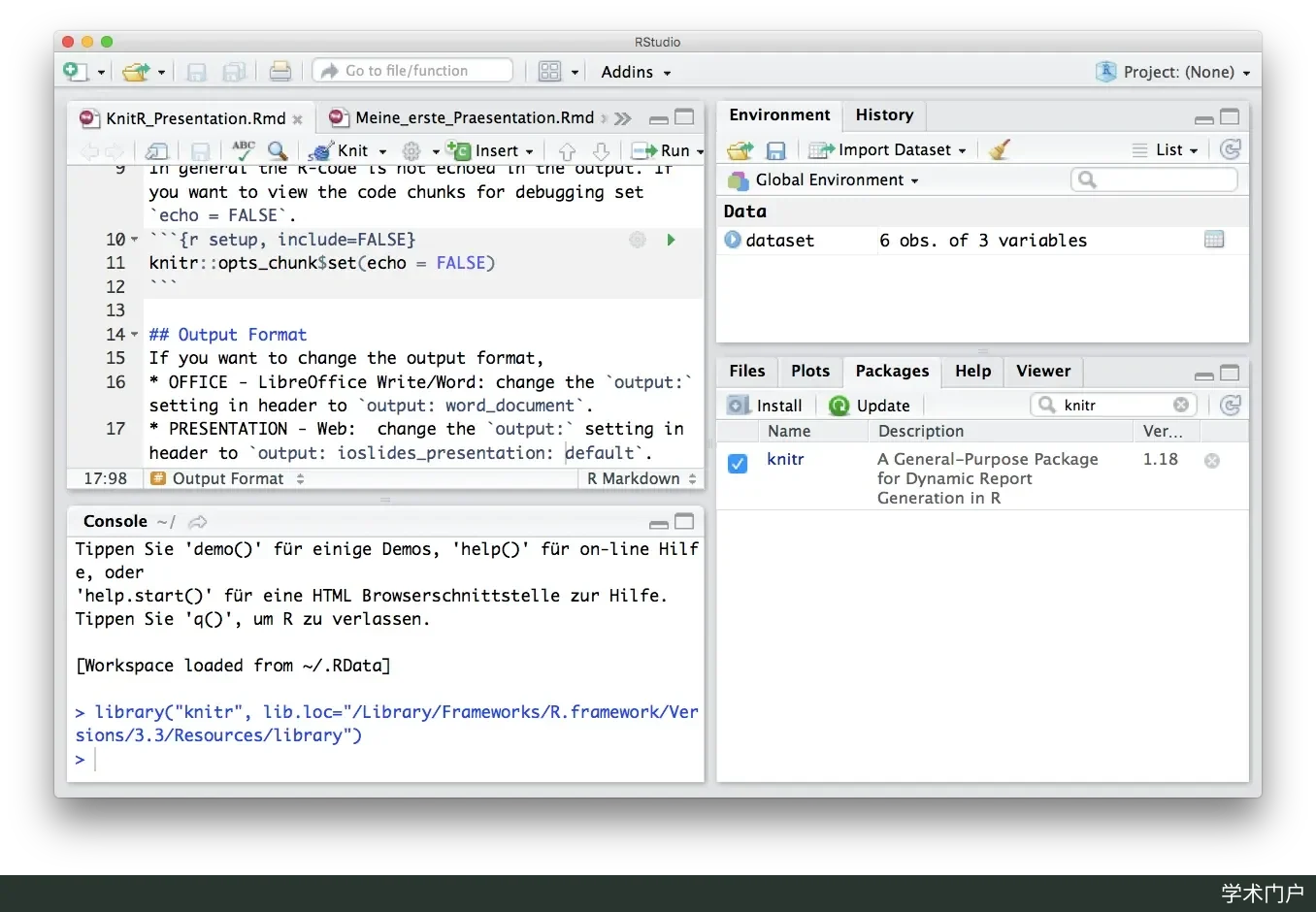Clear the knitr package search text
1316x912 pixels.
click(x=1181, y=405)
